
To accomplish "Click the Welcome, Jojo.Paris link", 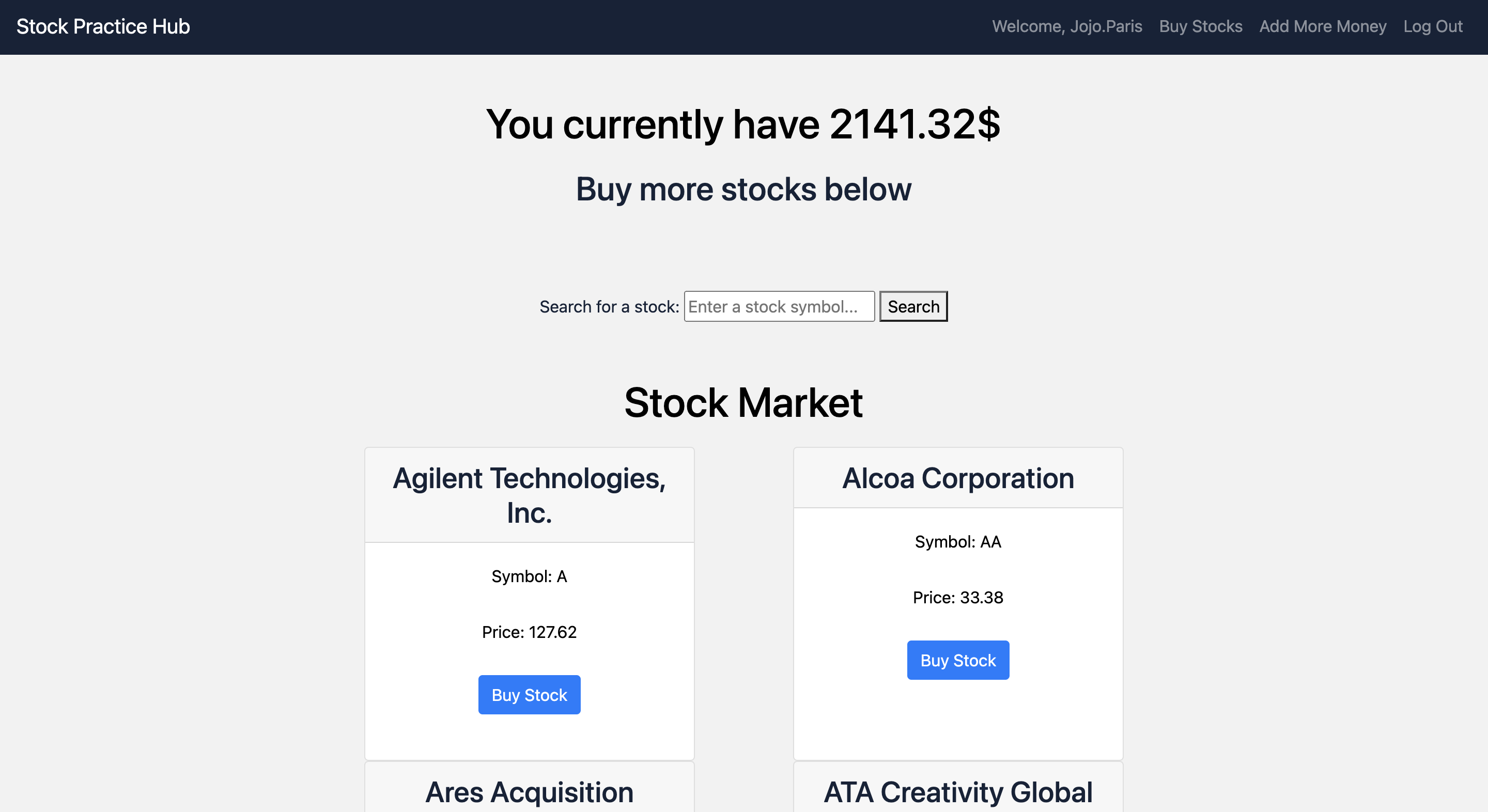I will point(1066,26).
